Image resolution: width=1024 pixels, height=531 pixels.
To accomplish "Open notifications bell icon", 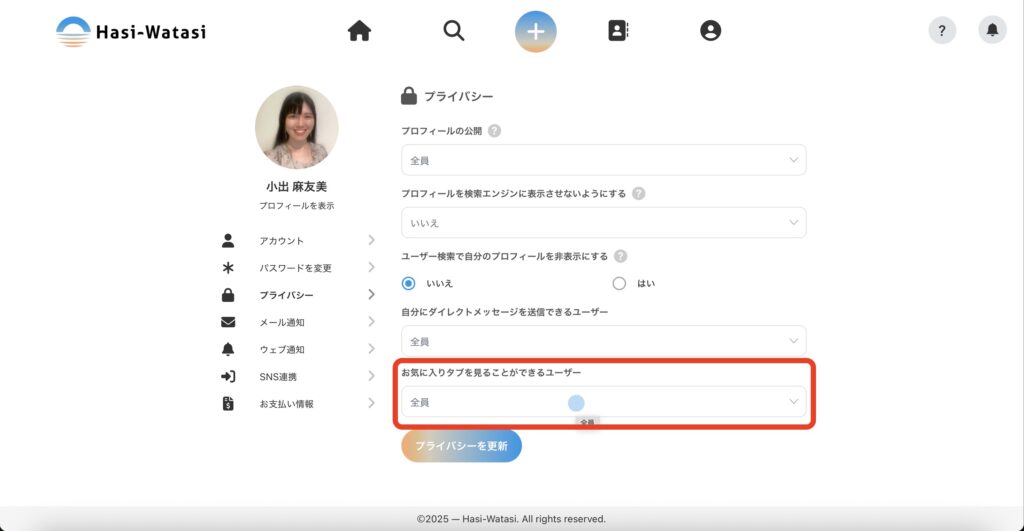I will pos(992,31).
